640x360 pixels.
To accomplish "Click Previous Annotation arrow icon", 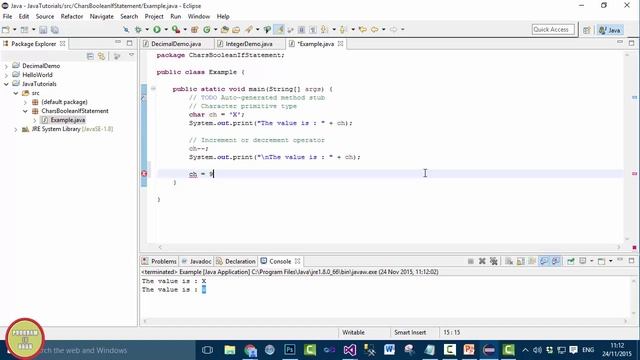I will (x=343, y=29).
